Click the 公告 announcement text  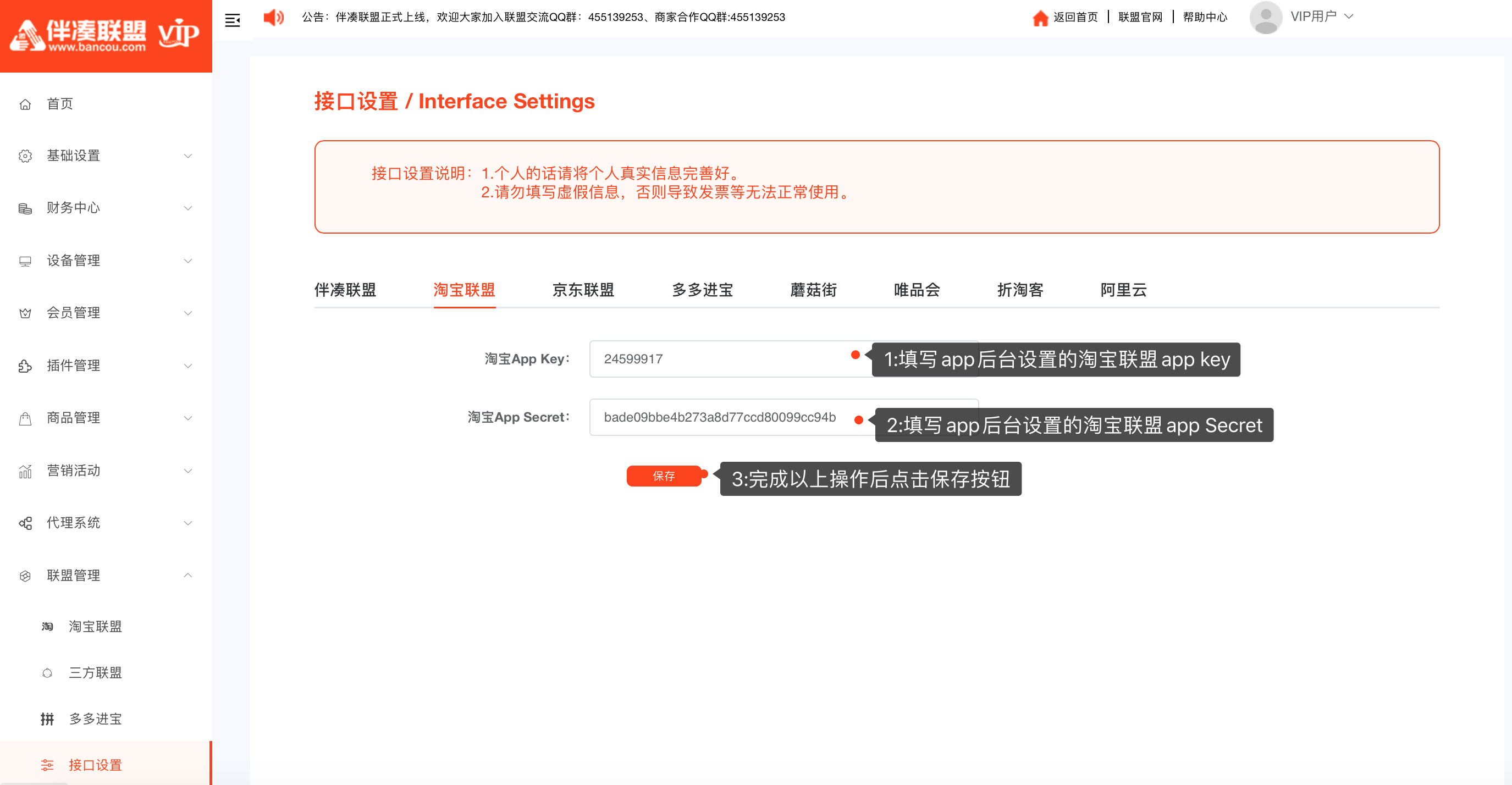(543, 18)
